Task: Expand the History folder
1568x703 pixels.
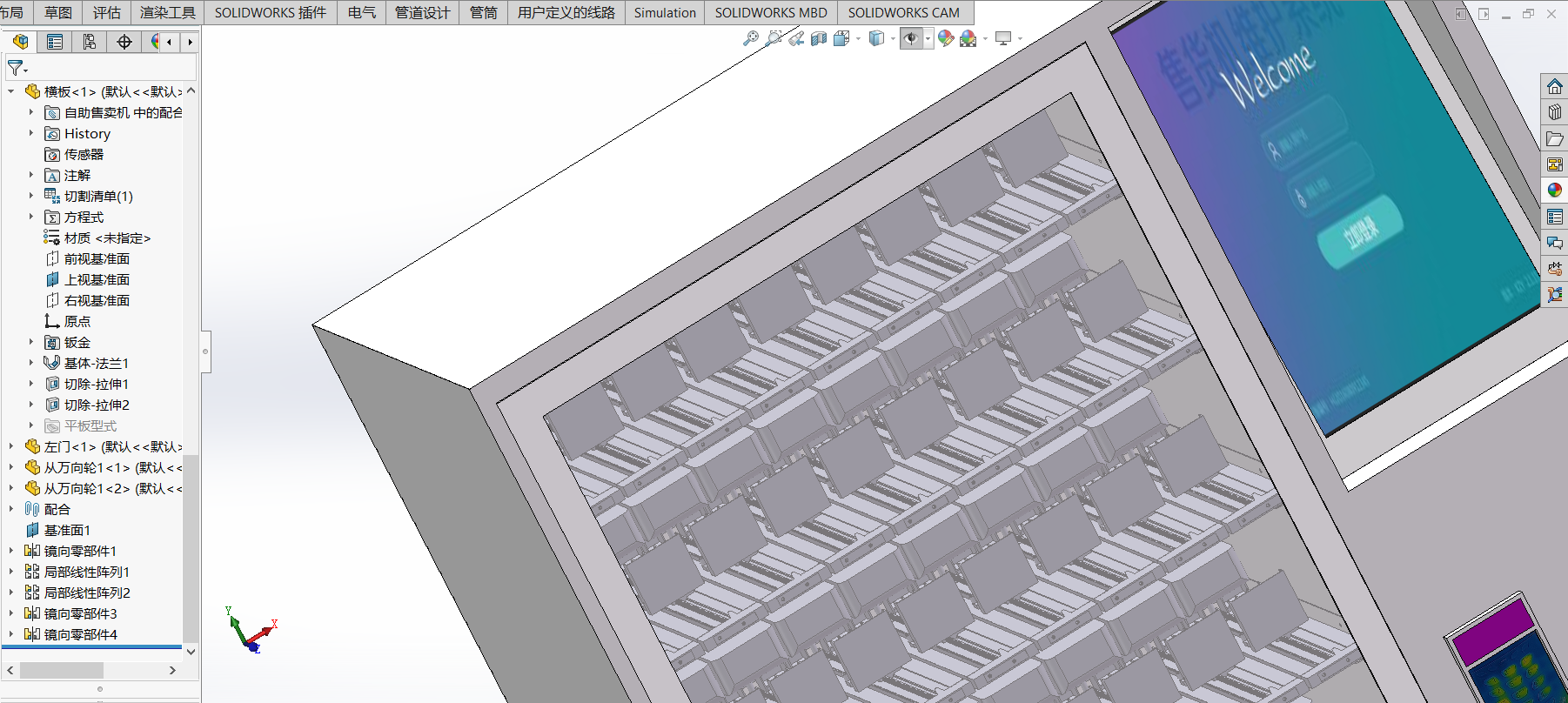Action: click(31, 133)
